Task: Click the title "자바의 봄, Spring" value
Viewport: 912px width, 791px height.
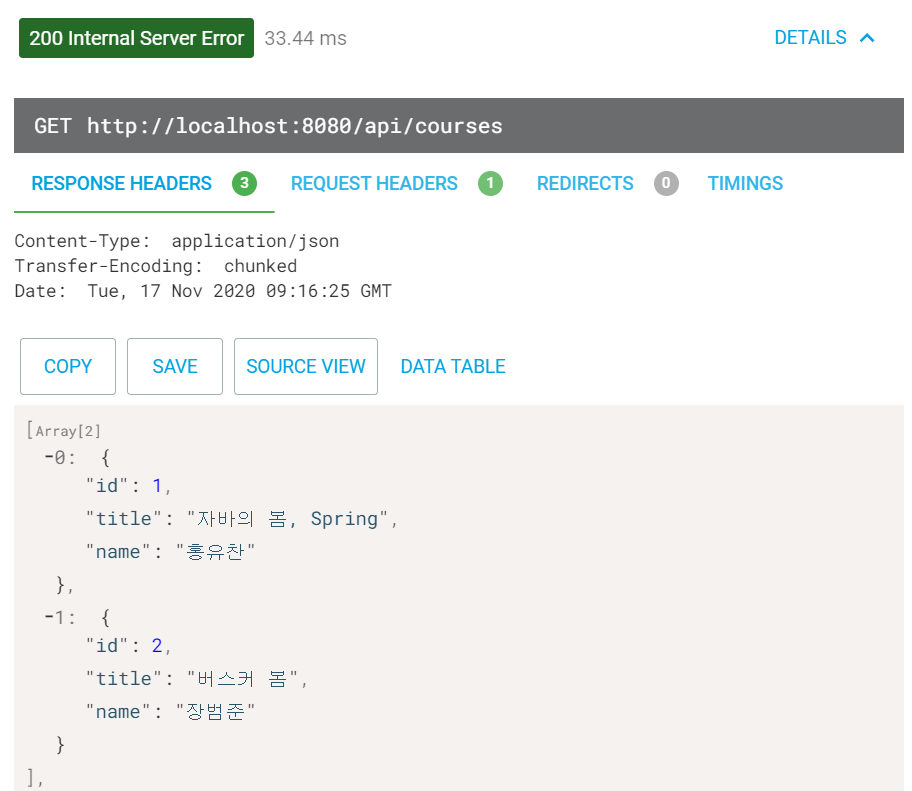Action: (x=287, y=518)
